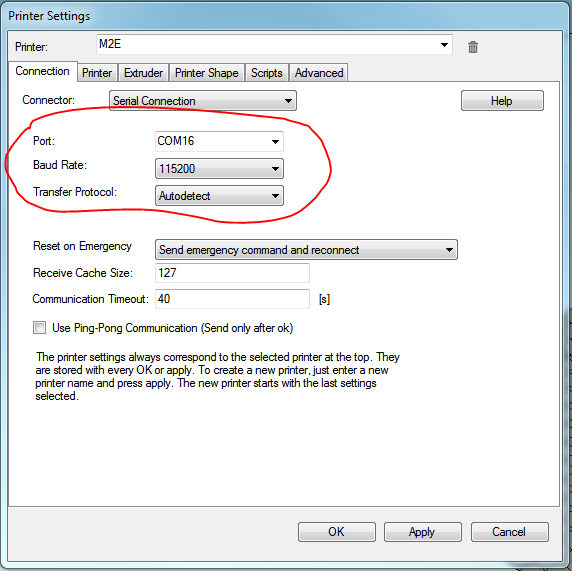Open the Transfer Protocol Autodetect dropdown
The image size is (572, 571).
[219, 196]
